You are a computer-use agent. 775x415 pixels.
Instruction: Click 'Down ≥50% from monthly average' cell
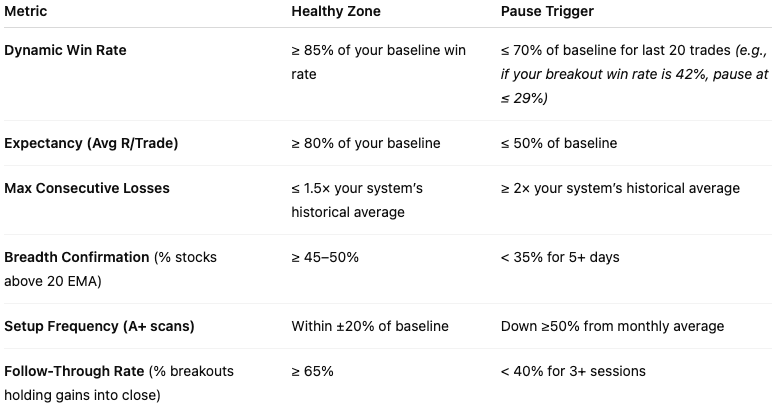tap(612, 326)
